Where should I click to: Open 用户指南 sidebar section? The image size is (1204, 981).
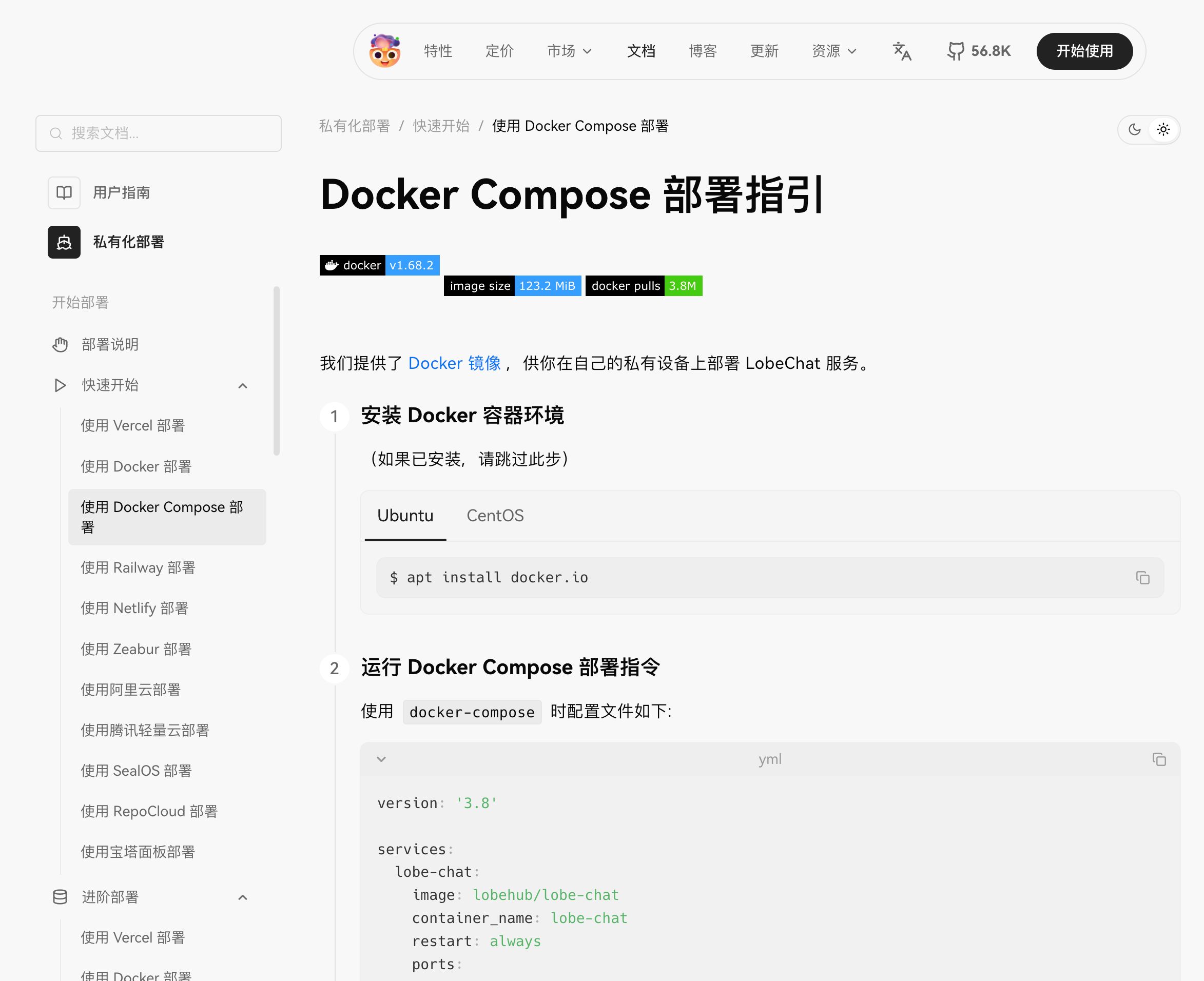pos(122,193)
